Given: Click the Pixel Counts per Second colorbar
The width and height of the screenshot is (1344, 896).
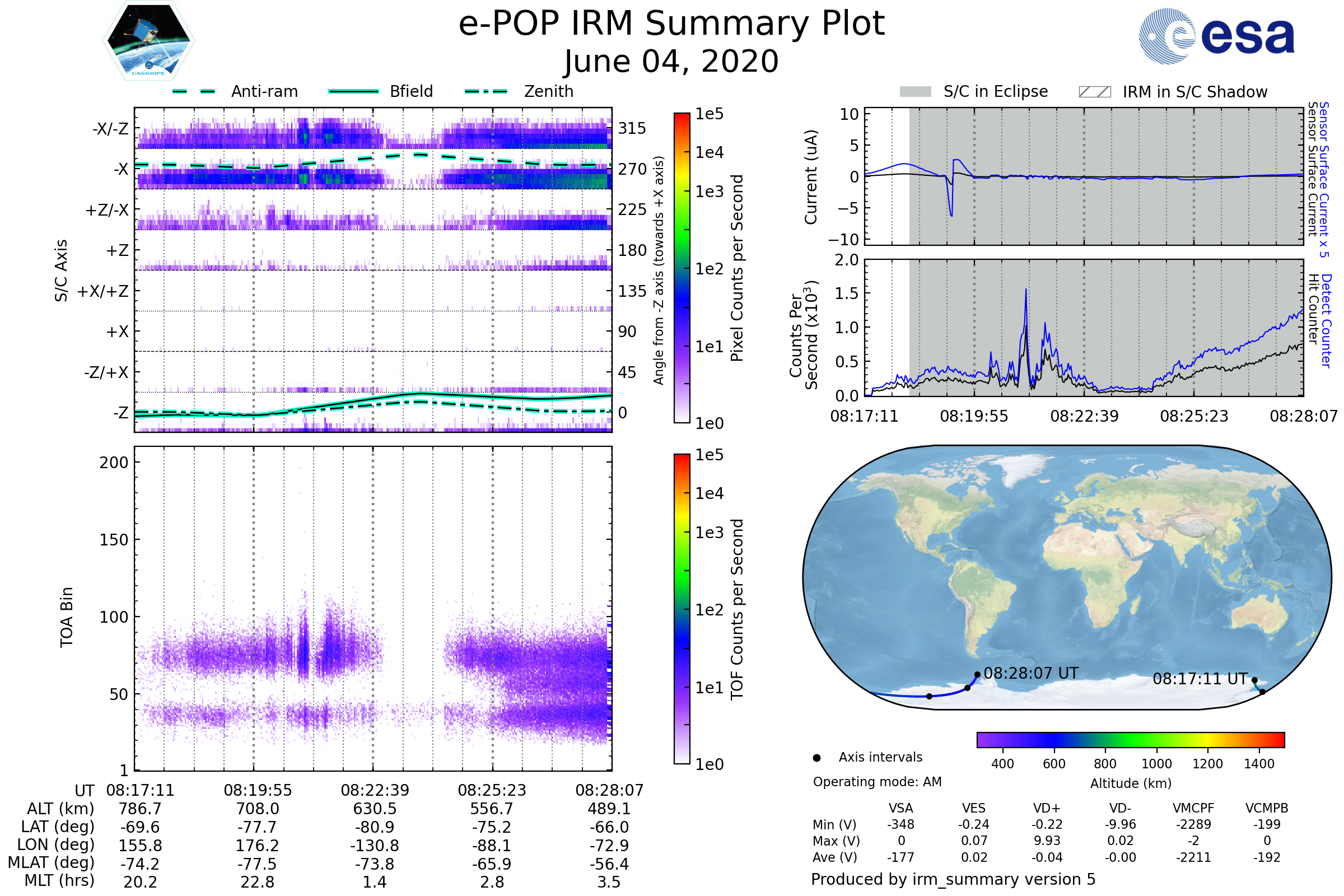Looking at the screenshot, I should [682, 269].
